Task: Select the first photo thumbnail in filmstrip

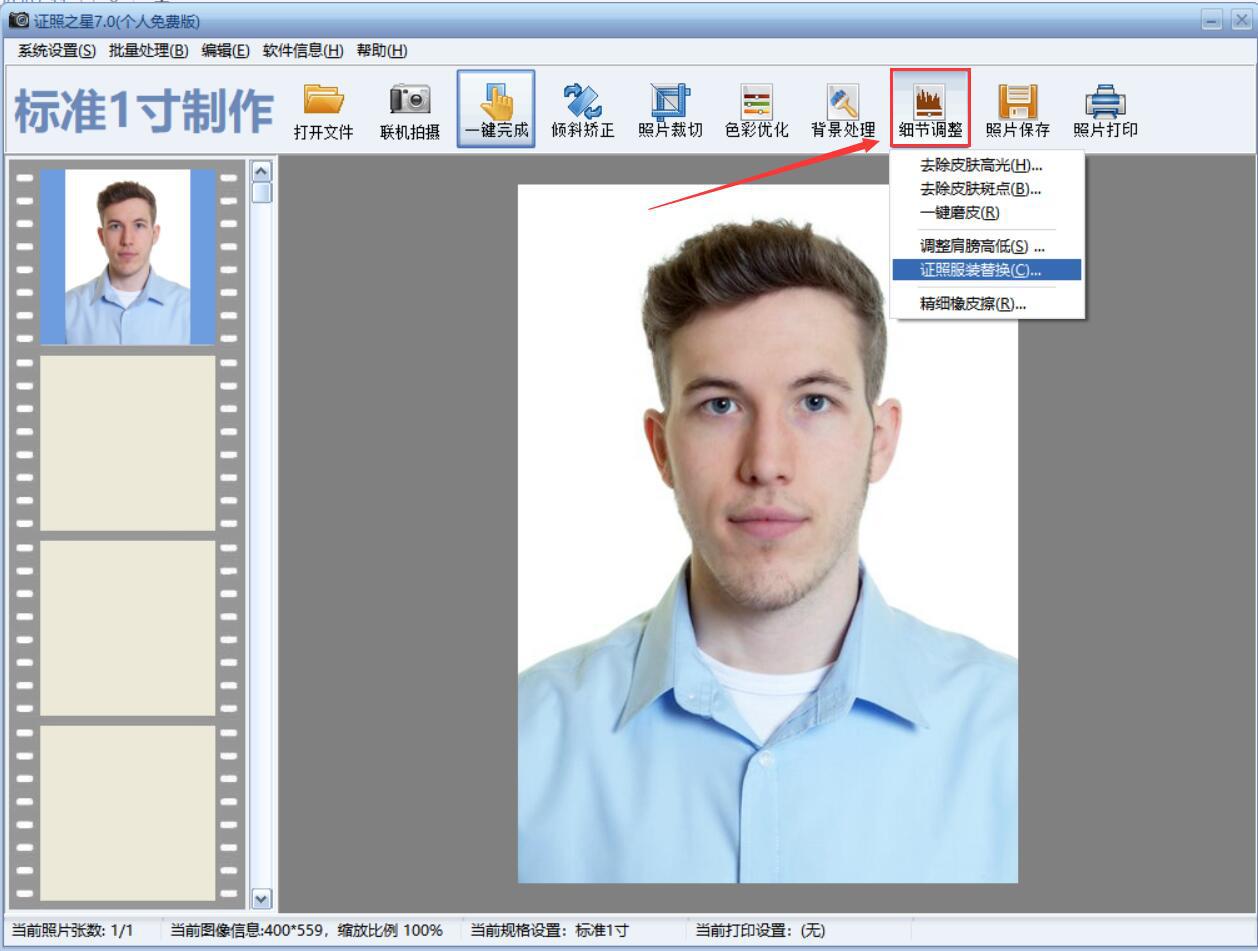Action: pyautogui.click(x=127, y=257)
